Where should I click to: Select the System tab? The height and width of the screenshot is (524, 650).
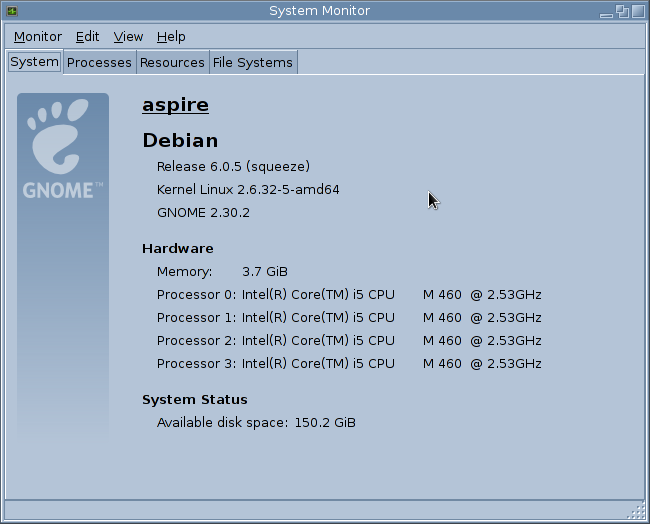point(34,62)
